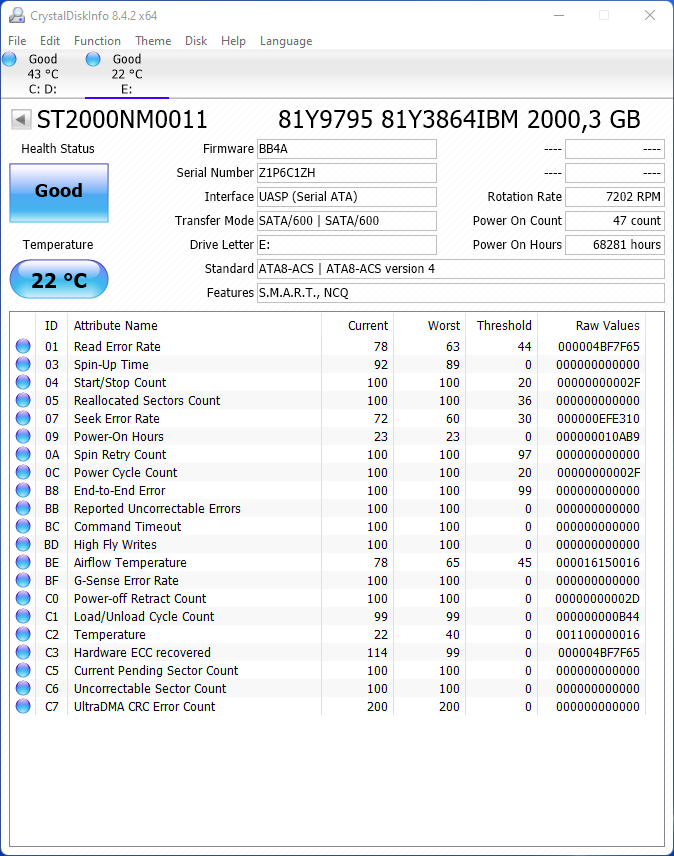Click the Standard field ATA8-ACS
The width and height of the screenshot is (674, 856).
click(461, 269)
